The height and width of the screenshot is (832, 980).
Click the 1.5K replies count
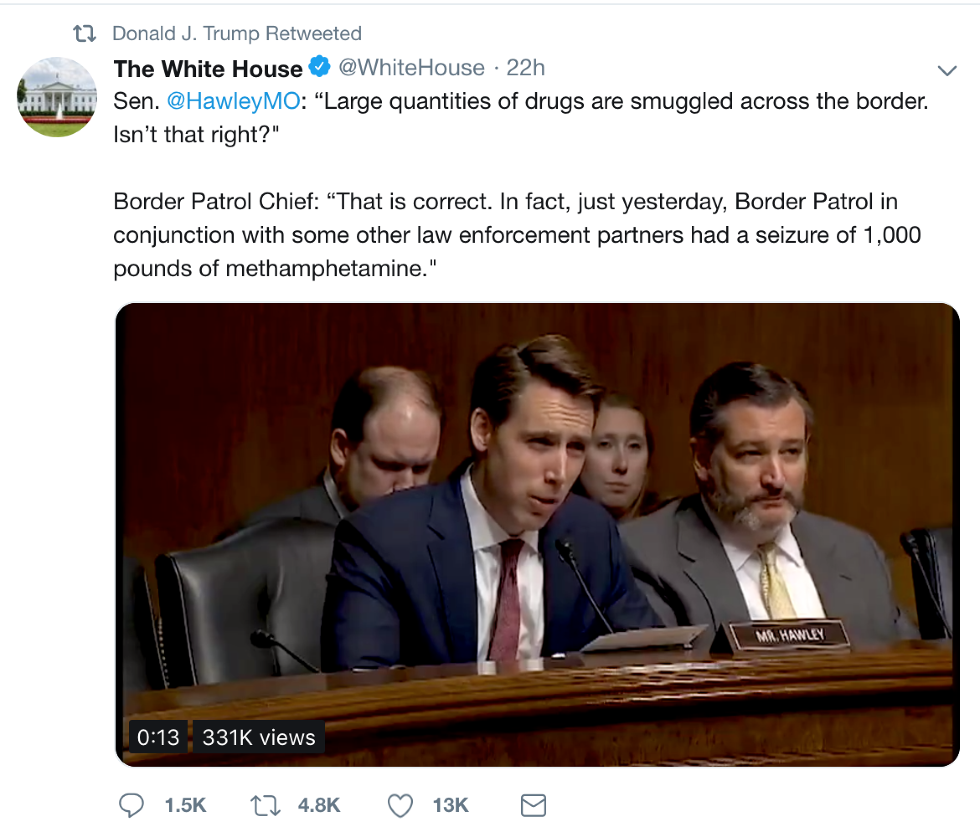click(185, 805)
